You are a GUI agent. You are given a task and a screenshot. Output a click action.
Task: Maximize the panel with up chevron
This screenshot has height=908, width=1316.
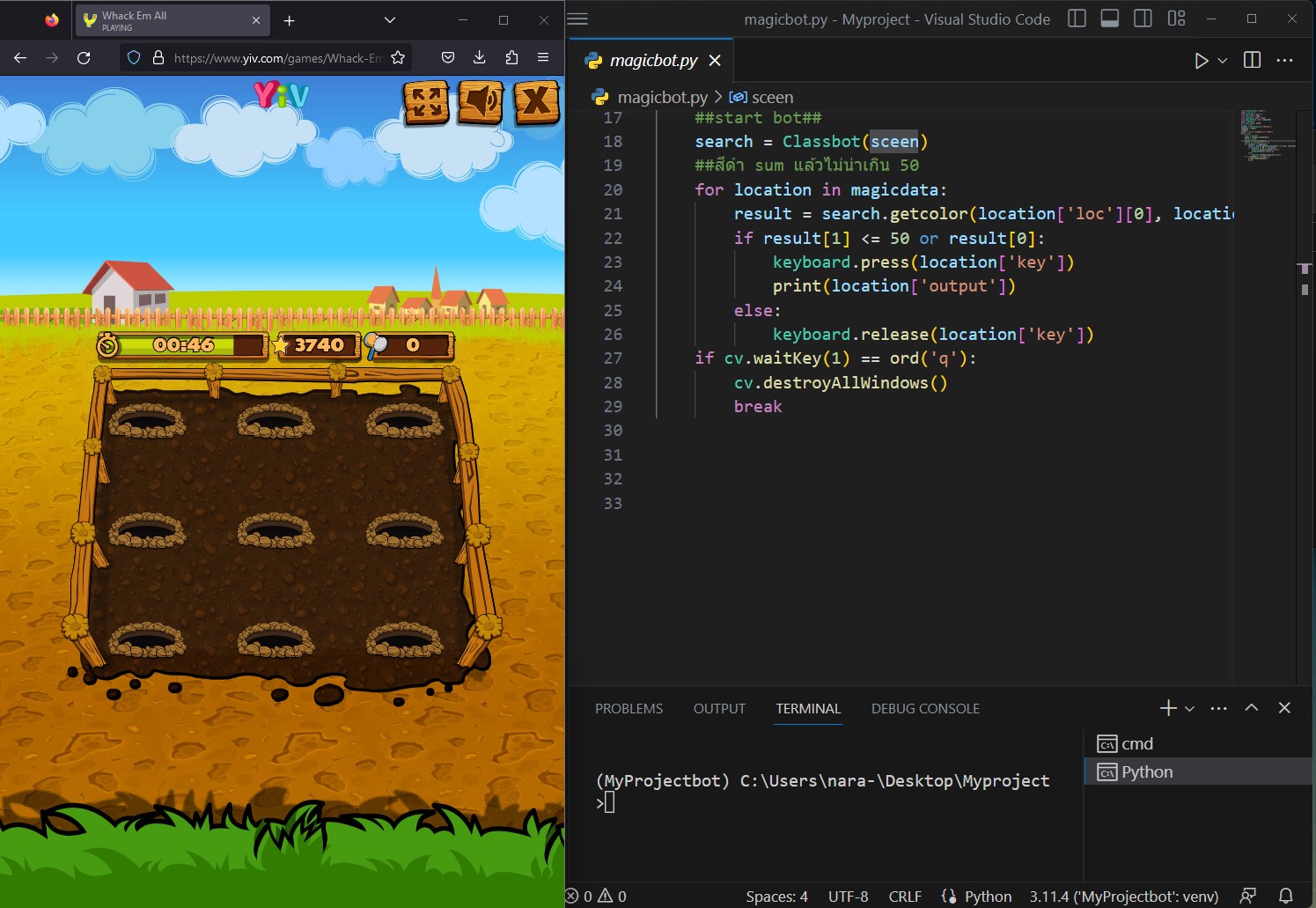click(x=1251, y=708)
